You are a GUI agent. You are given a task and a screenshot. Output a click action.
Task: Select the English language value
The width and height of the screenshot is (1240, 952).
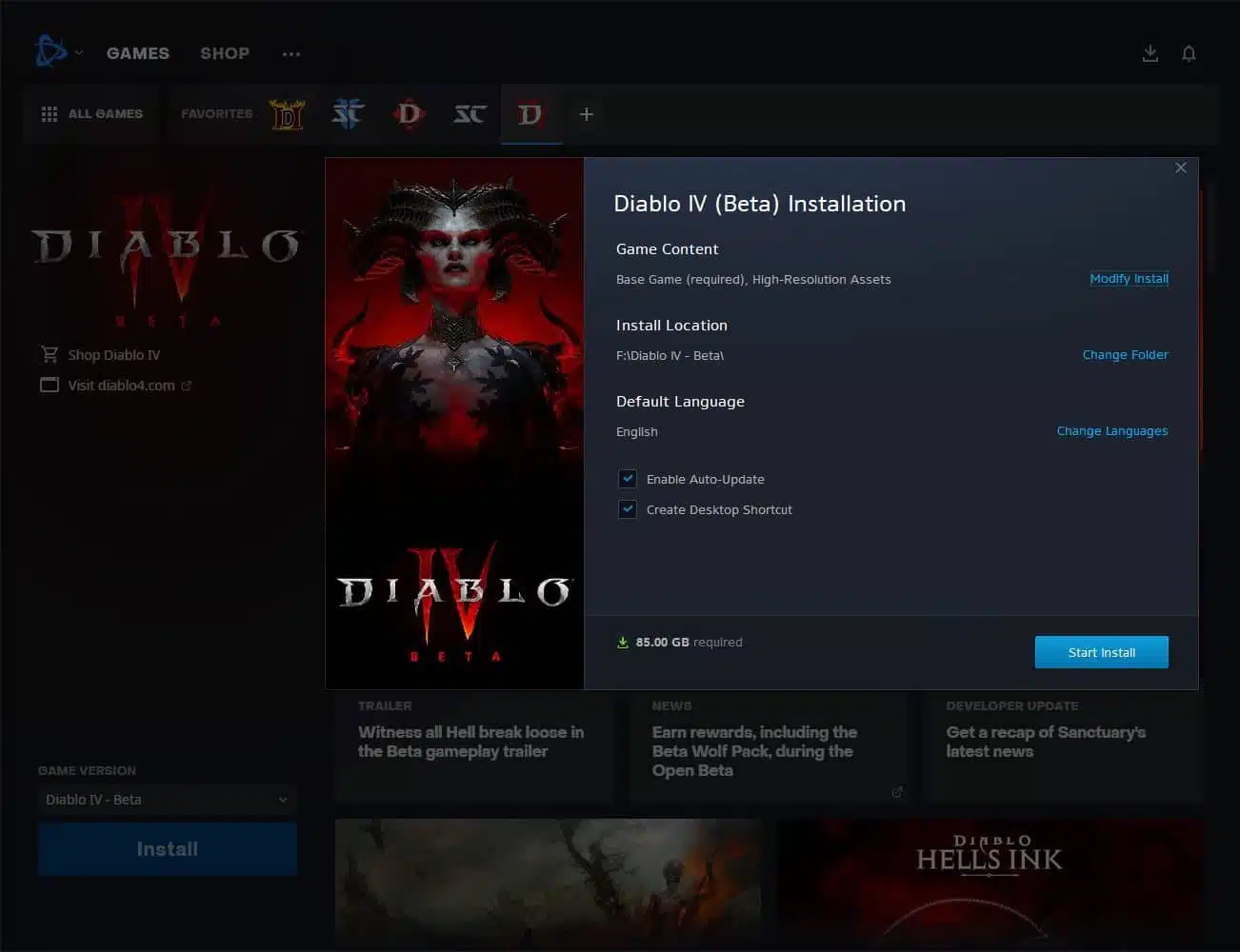pyautogui.click(x=637, y=431)
